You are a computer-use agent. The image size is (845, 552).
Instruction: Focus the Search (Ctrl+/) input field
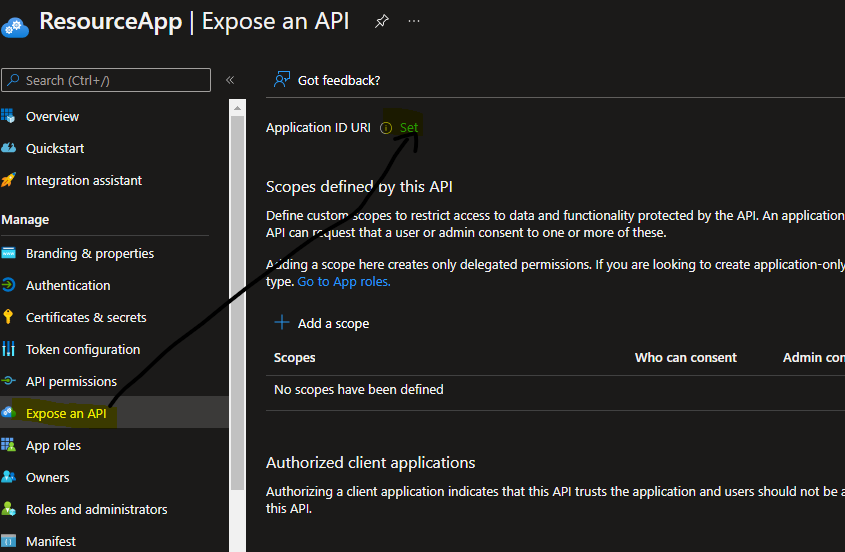(x=106, y=80)
